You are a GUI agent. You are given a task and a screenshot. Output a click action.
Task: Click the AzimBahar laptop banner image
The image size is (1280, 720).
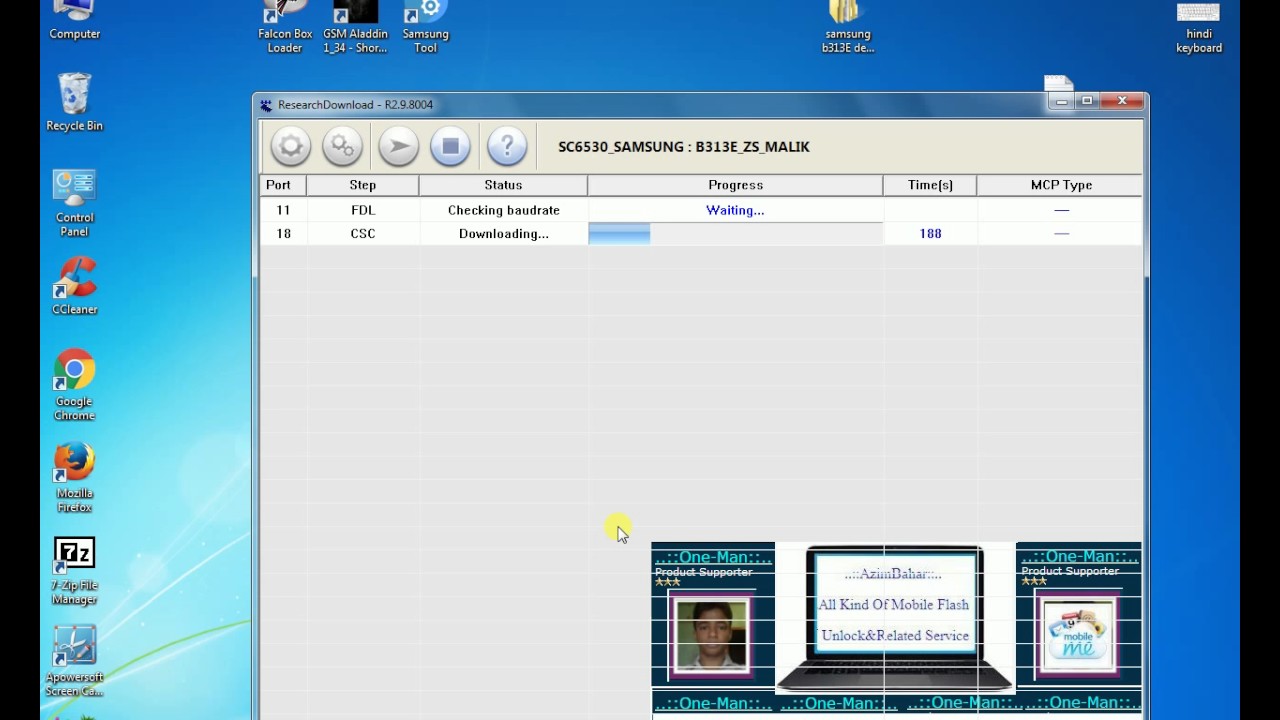pyautogui.click(x=895, y=618)
